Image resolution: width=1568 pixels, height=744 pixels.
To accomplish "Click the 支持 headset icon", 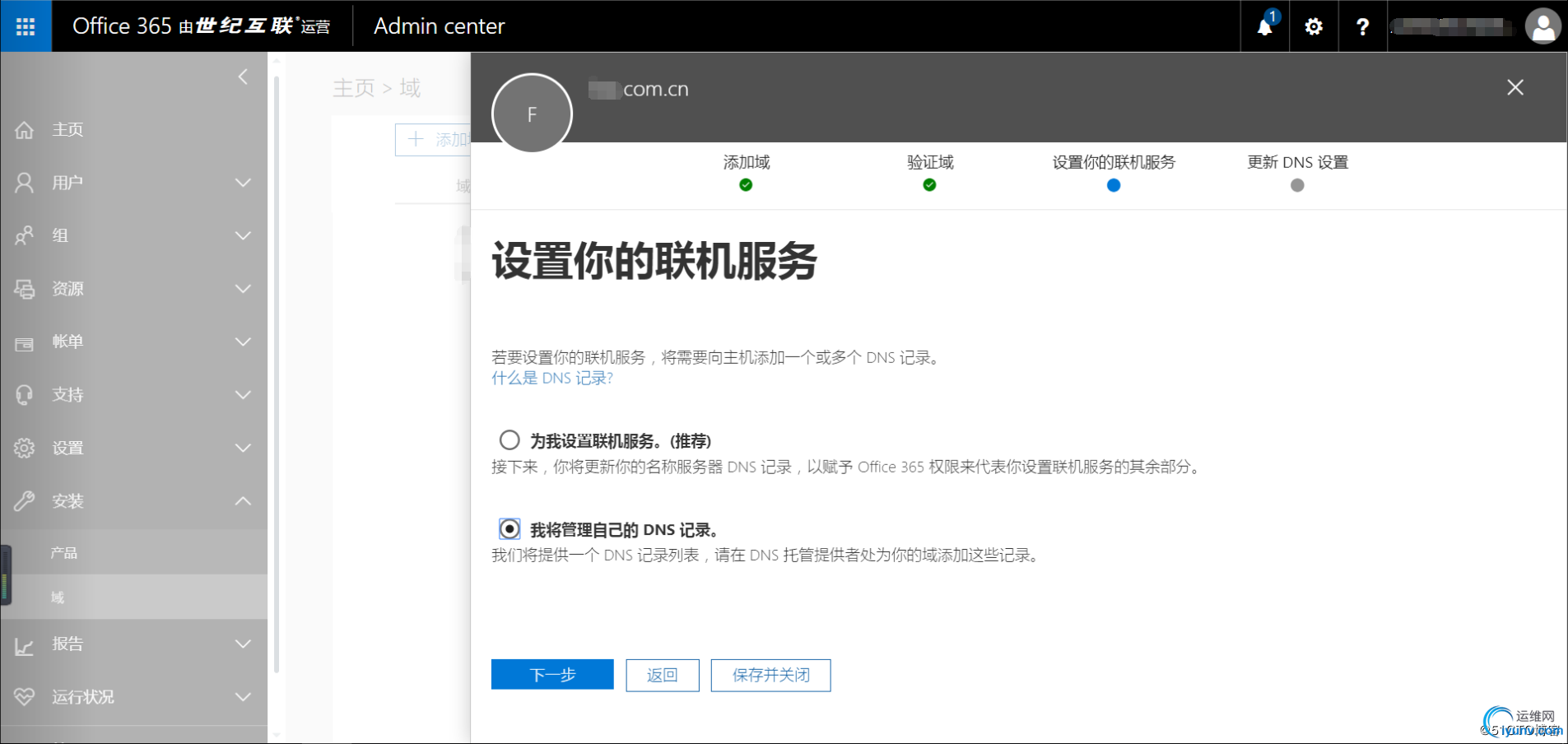I will tap(25, 395).
